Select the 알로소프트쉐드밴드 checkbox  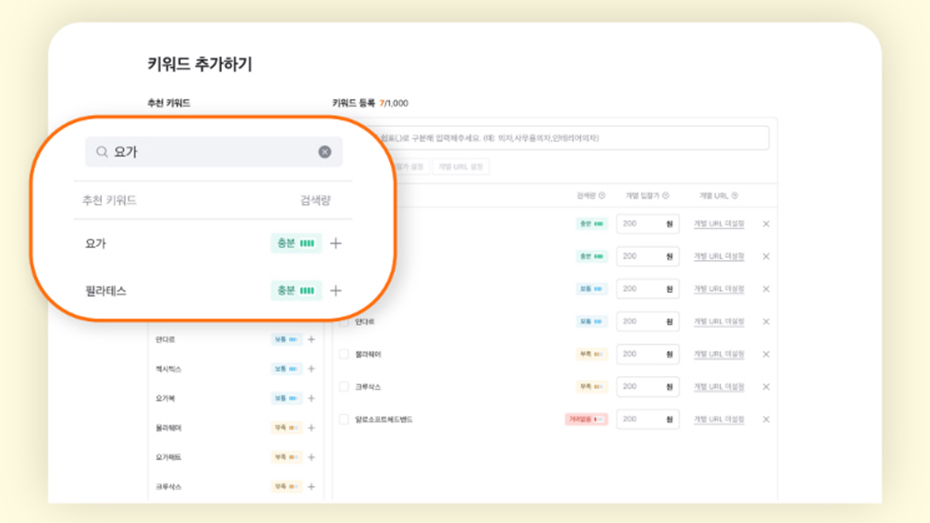coord(344,420)
